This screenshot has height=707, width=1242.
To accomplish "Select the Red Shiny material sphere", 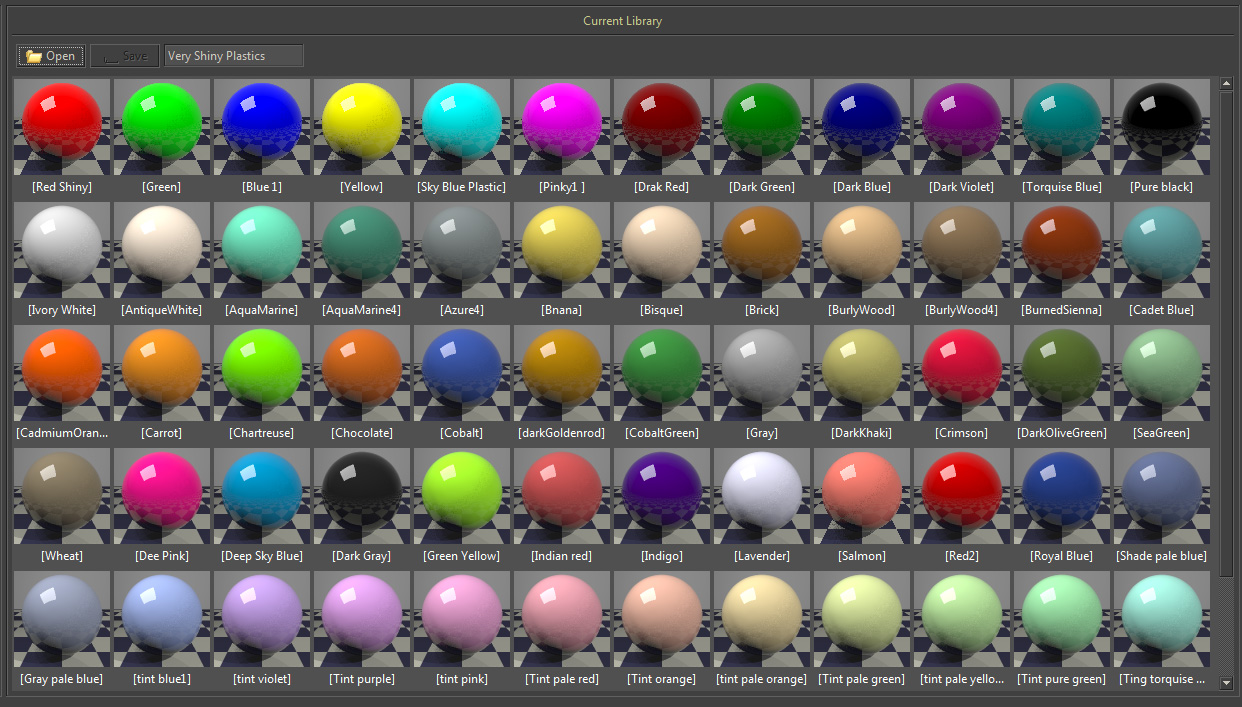I will (62, 127).
